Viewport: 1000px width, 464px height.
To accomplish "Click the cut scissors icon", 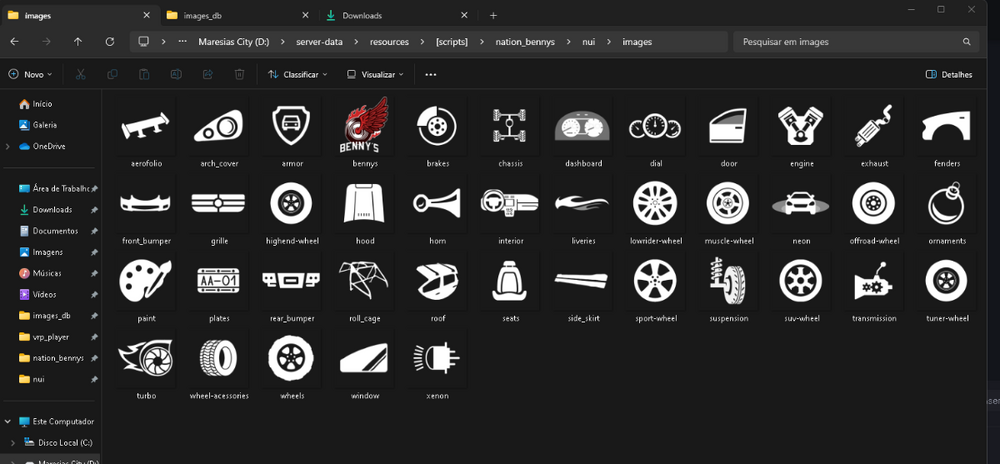I will 81,74.
